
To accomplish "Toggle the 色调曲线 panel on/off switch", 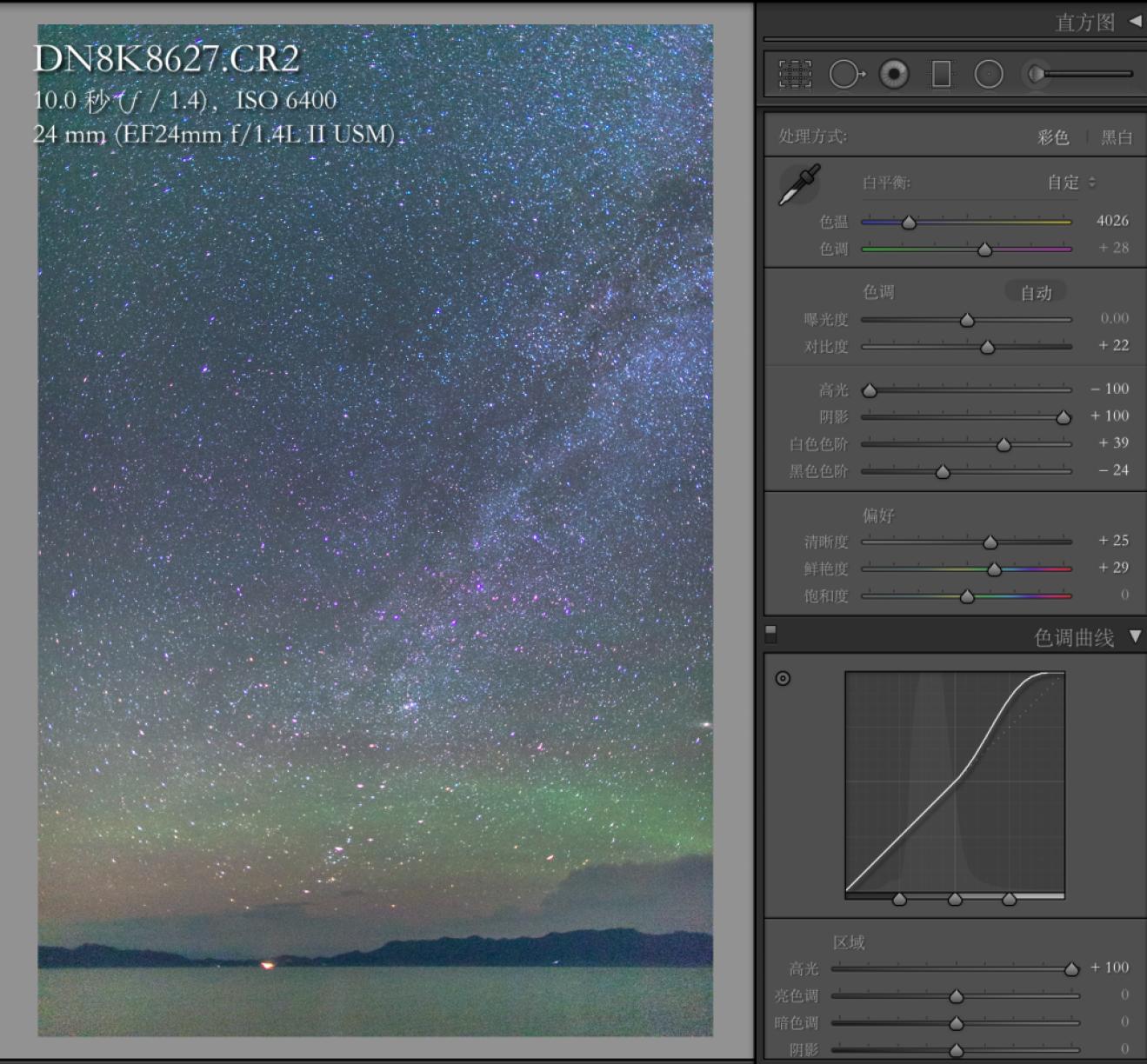I will [x=770, y=634].
